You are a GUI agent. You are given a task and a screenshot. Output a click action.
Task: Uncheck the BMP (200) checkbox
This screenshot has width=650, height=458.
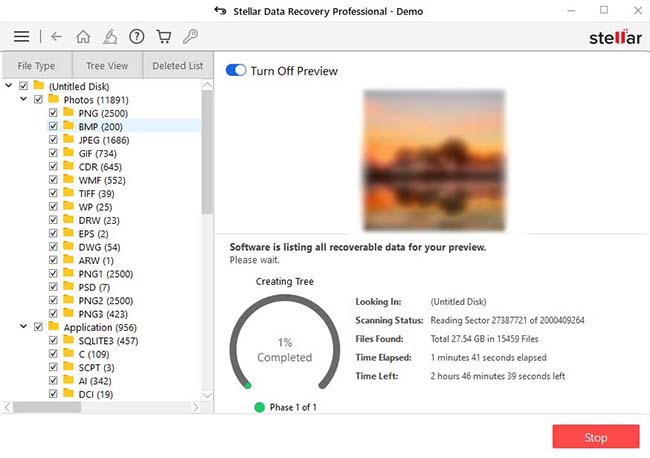(53, 126)
